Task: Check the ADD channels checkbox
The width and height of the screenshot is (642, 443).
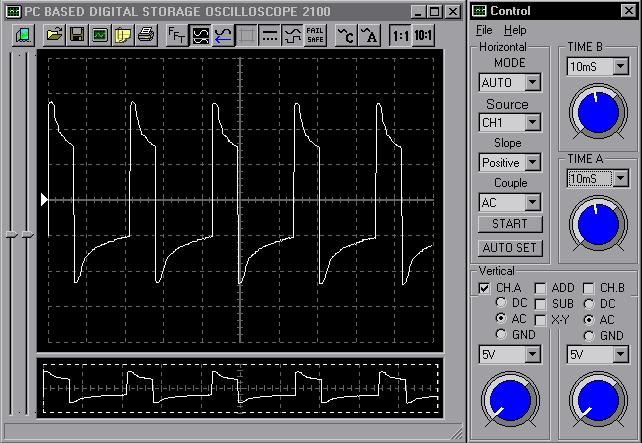Action: (541, 288)
